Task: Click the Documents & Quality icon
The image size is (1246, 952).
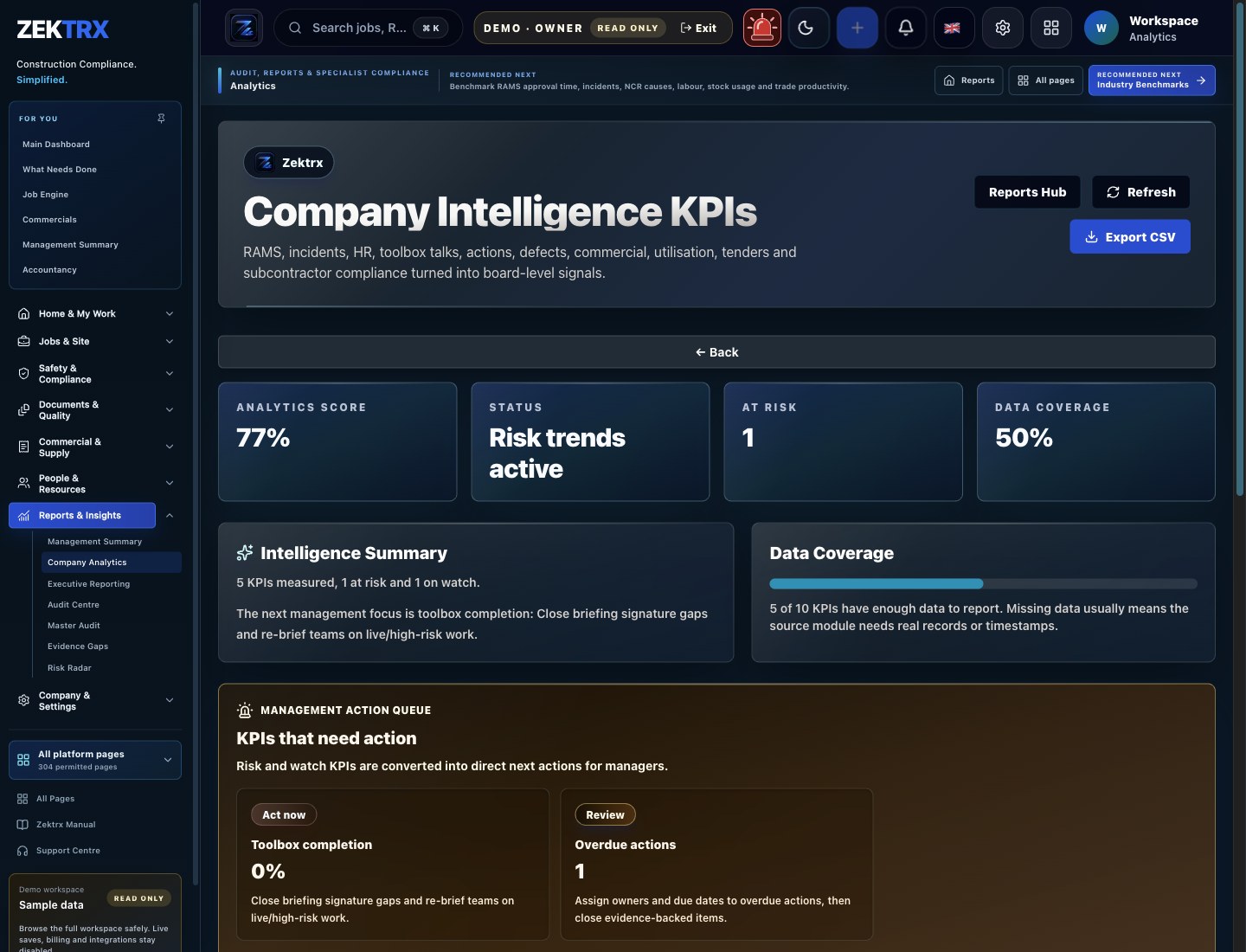Action: pyautogui.click(x=24, y=410)
